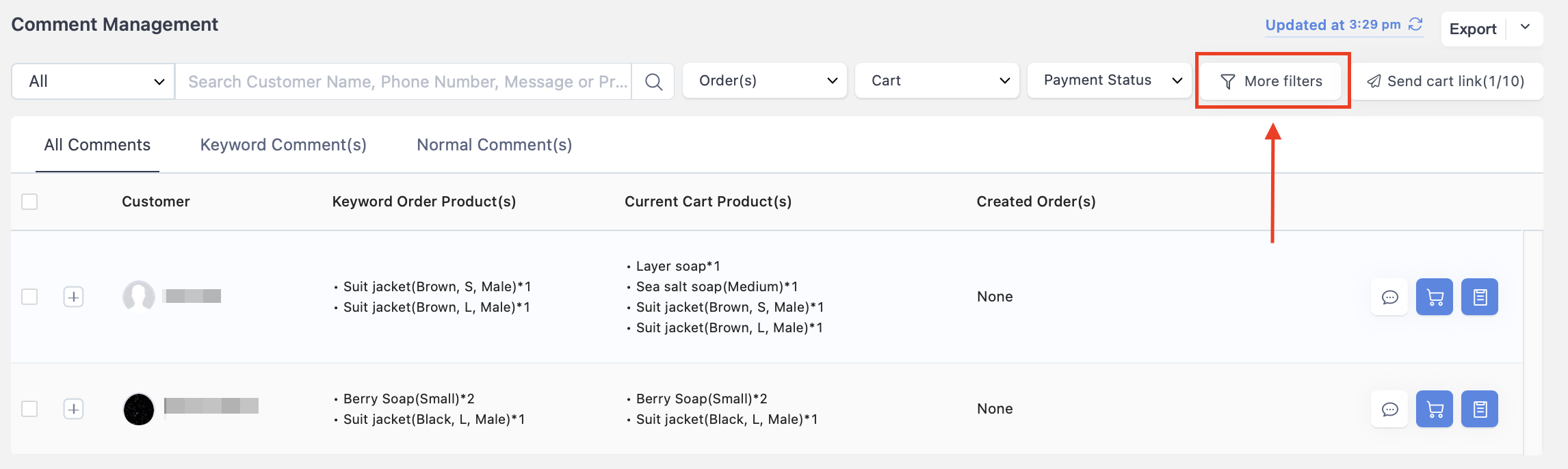This screenshot has height=469, width=1568.
Task: Click the More filters button
Action: coord(1272,81)
